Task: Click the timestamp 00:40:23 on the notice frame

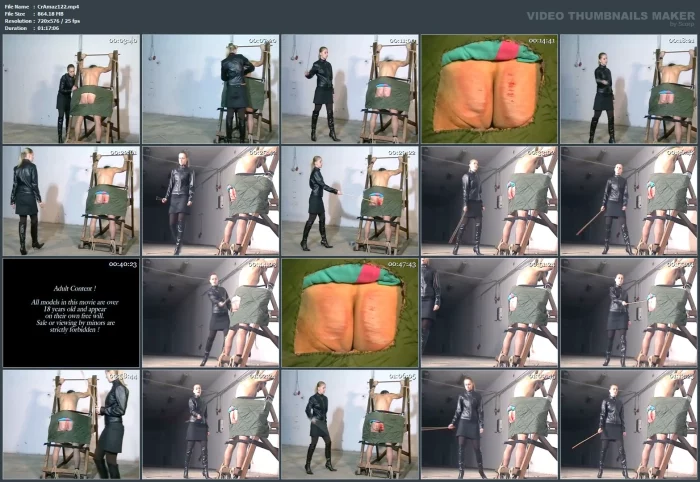Action: pyautogui.click(x=123, y=264)
